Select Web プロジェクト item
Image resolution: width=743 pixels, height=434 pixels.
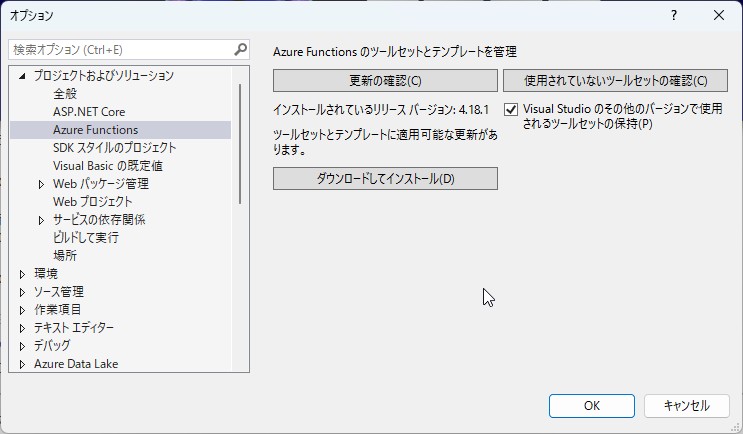93,202
